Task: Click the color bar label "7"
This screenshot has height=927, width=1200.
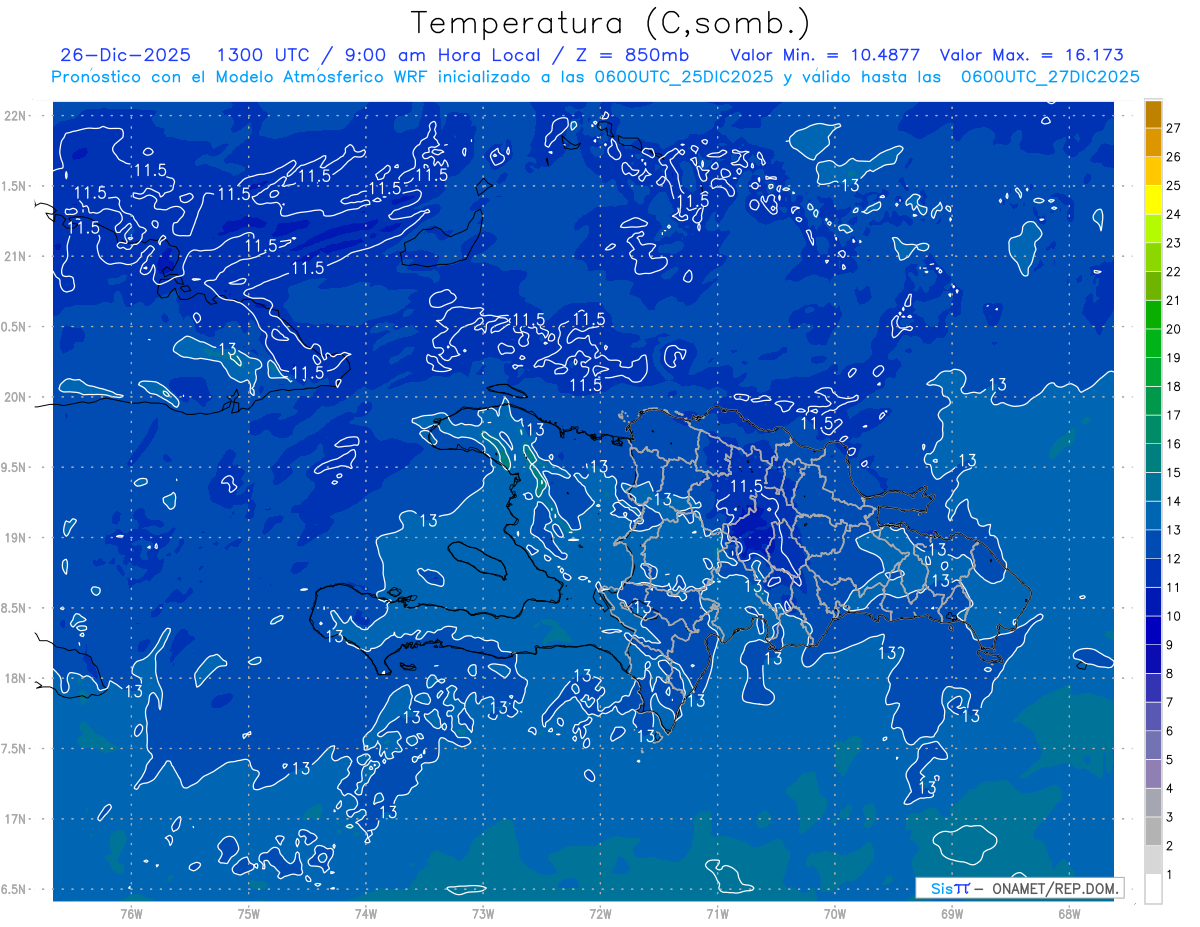Action: pyautogui.click(x=1170, y=703)
